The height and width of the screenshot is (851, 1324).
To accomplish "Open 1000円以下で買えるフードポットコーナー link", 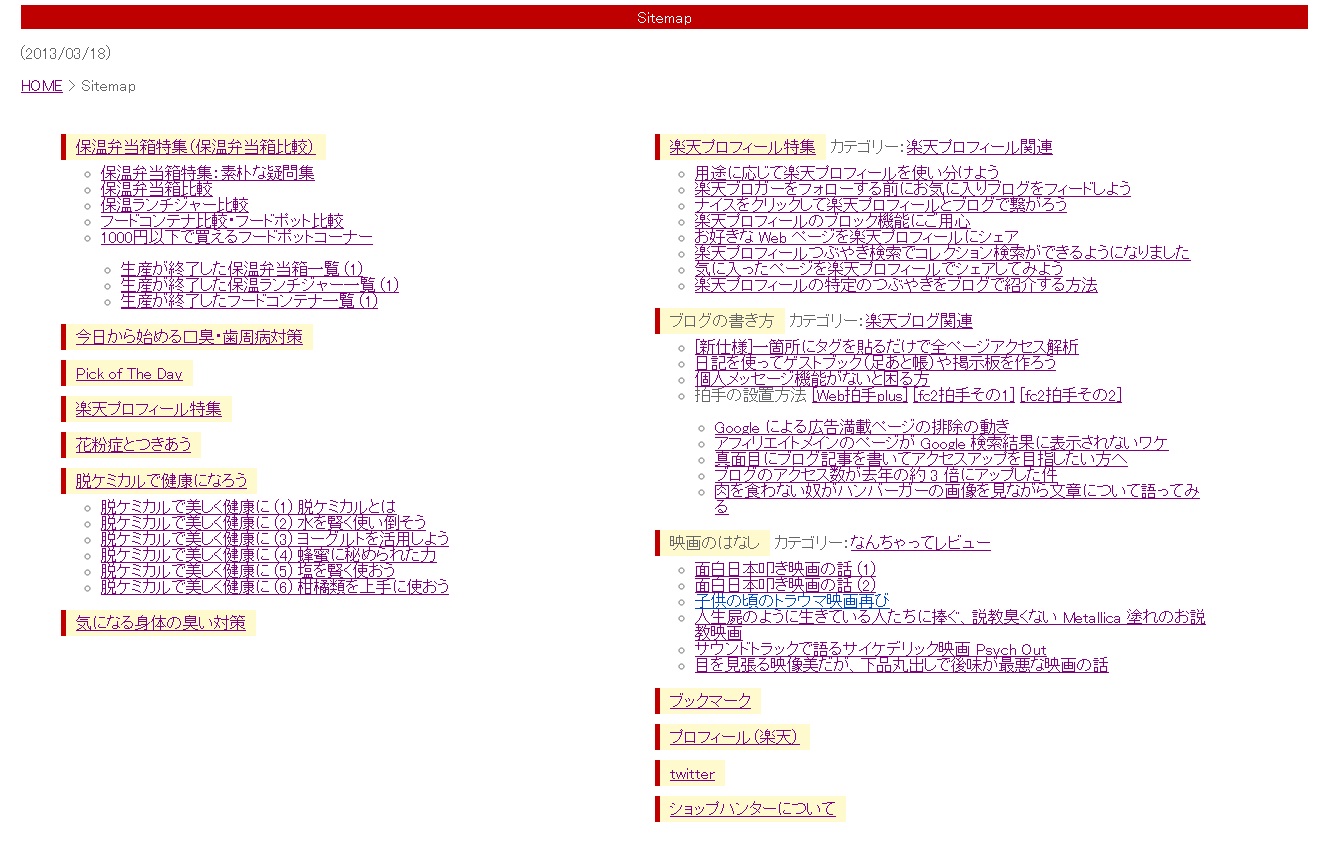I will pyautogui.click(x=236, y=237).
